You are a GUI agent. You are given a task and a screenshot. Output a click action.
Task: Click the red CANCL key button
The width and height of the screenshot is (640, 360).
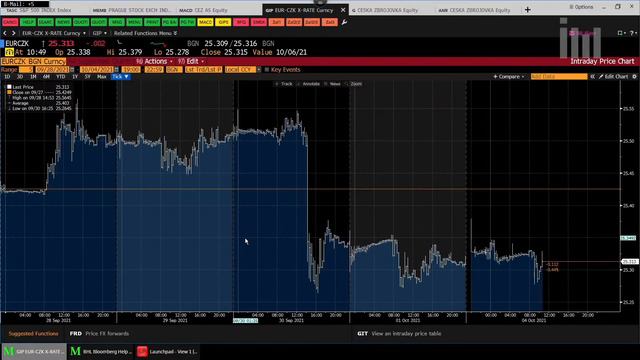point(10,22)
